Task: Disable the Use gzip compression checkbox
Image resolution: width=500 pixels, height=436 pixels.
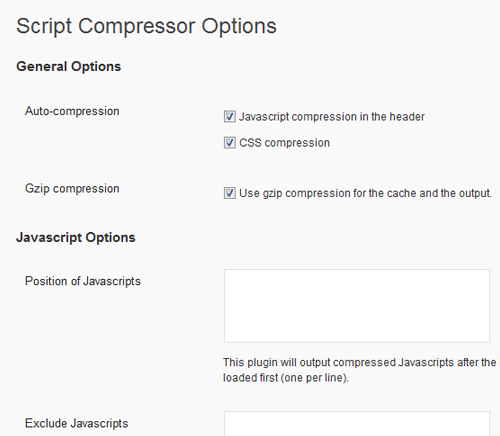Action: 230,193
